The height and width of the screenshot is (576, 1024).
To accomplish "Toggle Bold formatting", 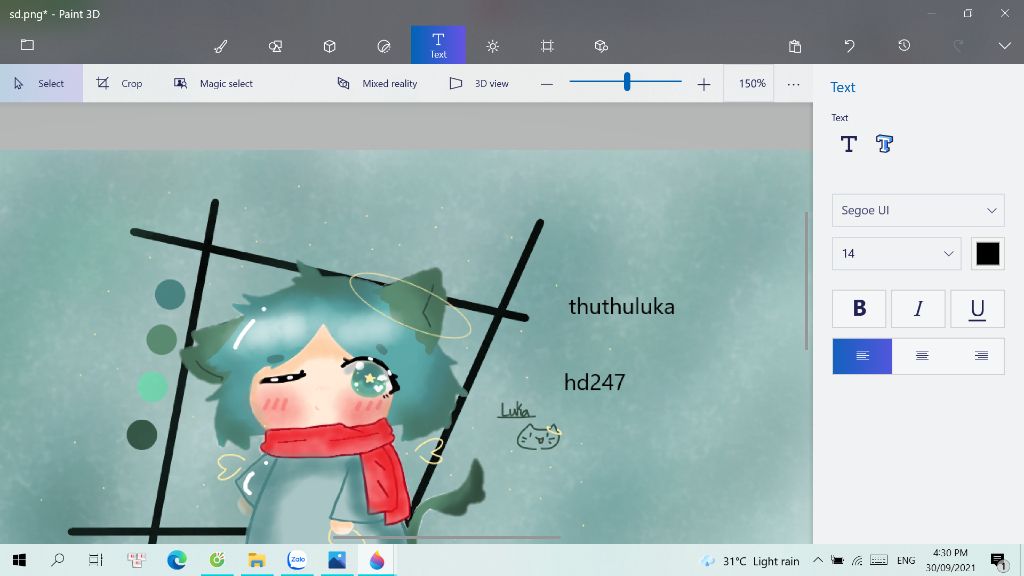I will 859,308.
